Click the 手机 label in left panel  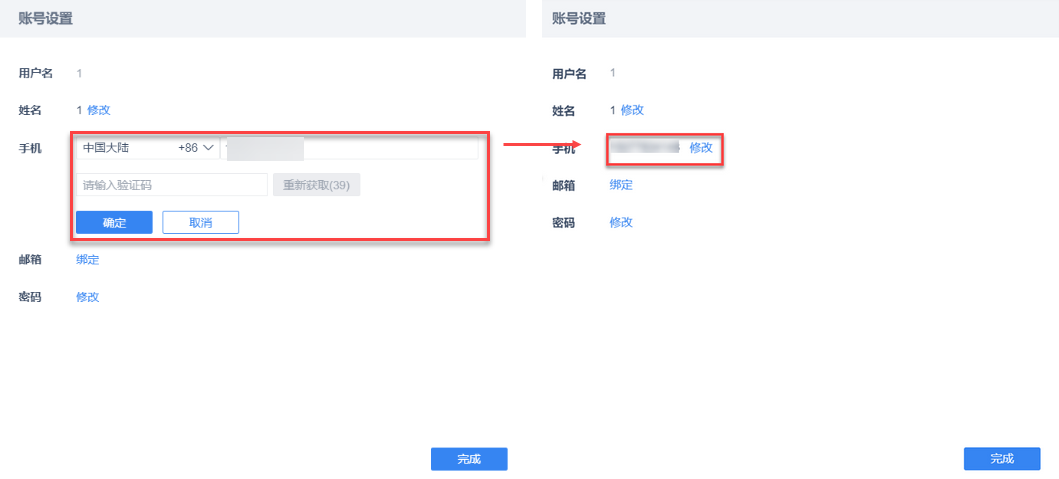point(30,148)
